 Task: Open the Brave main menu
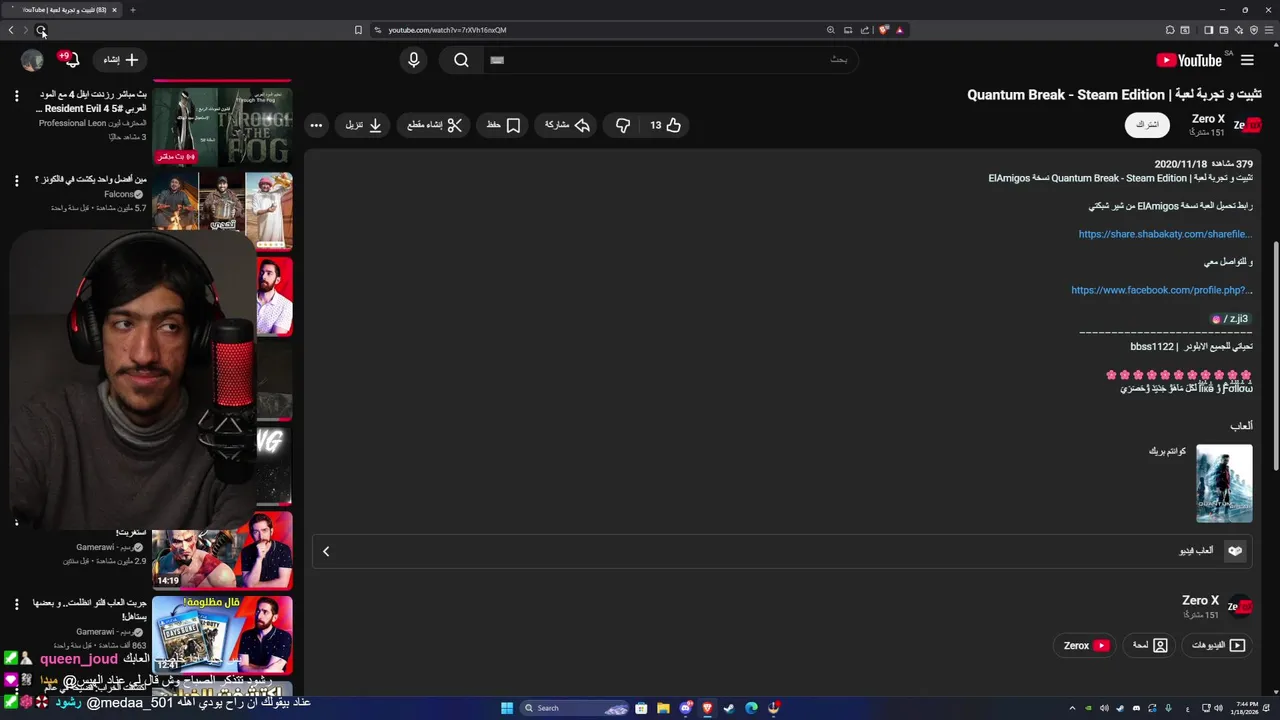pyautogui.click(x=1270, y=30)
